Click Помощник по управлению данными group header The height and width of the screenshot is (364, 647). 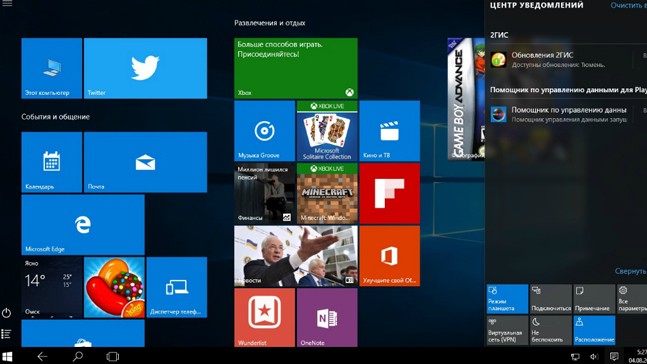point(568,90)
